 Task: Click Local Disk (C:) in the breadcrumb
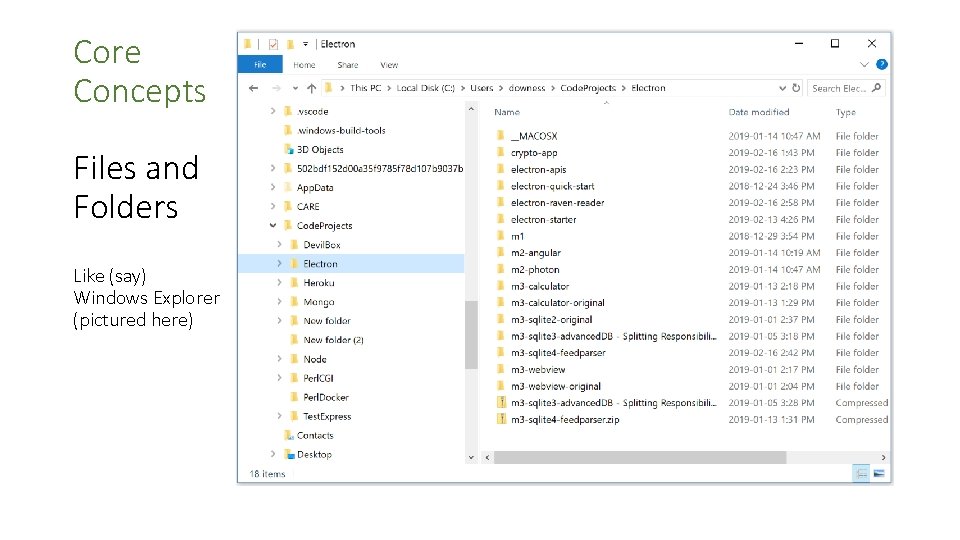click(426, 88)
